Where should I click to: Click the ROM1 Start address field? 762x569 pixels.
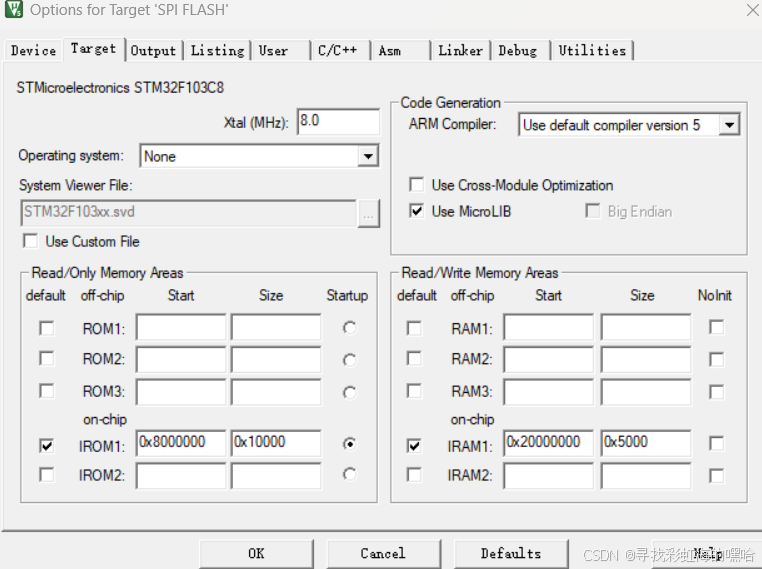(181, 327)
